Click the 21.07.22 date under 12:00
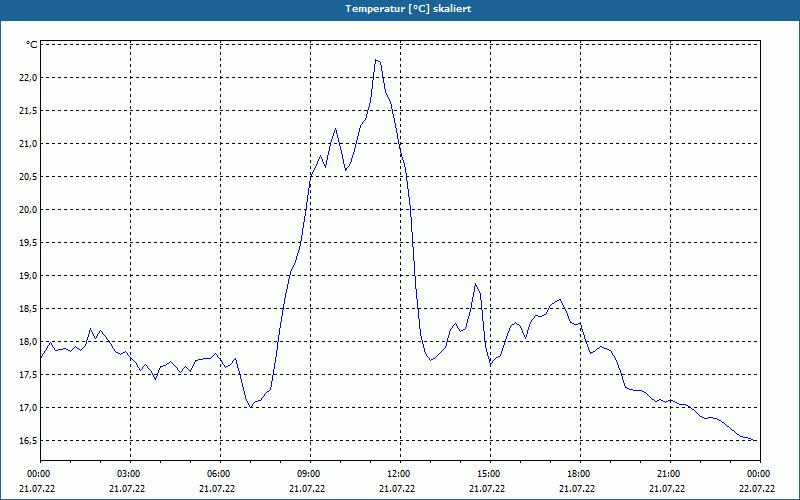This screenshot has height=500, width=800. coord(397,489)
